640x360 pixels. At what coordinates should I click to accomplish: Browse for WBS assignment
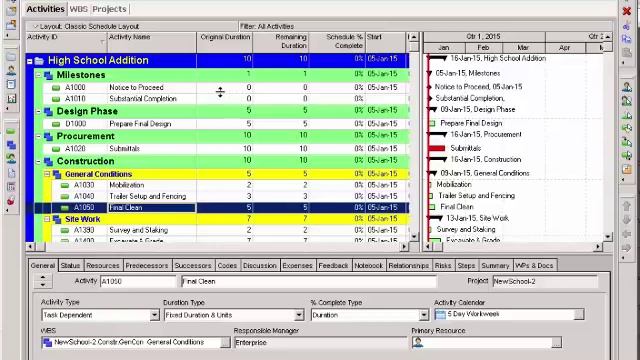(225, 342)
